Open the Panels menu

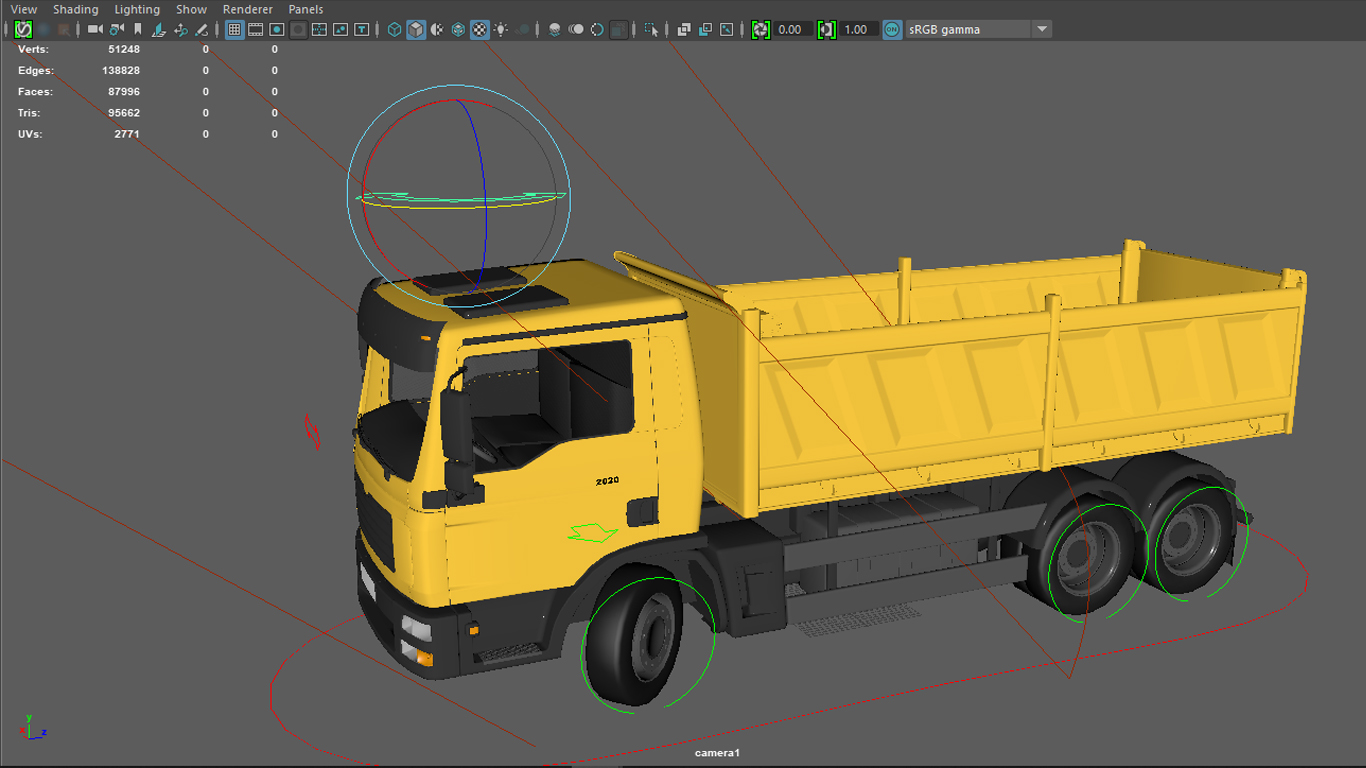[306, 10]
